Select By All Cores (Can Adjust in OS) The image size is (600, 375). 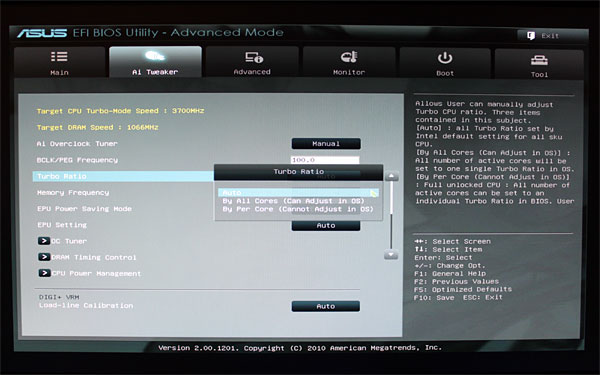coord(293,201)
